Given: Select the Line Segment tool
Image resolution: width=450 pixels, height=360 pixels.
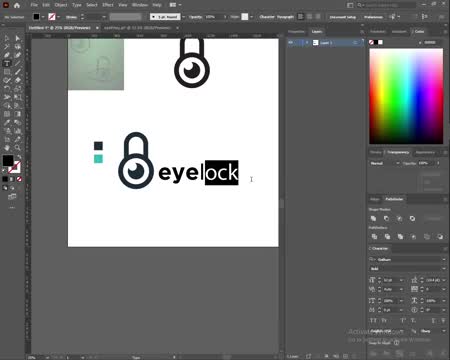Looking at the screenshot, I should pyautogui.click(x=18, y=63).
